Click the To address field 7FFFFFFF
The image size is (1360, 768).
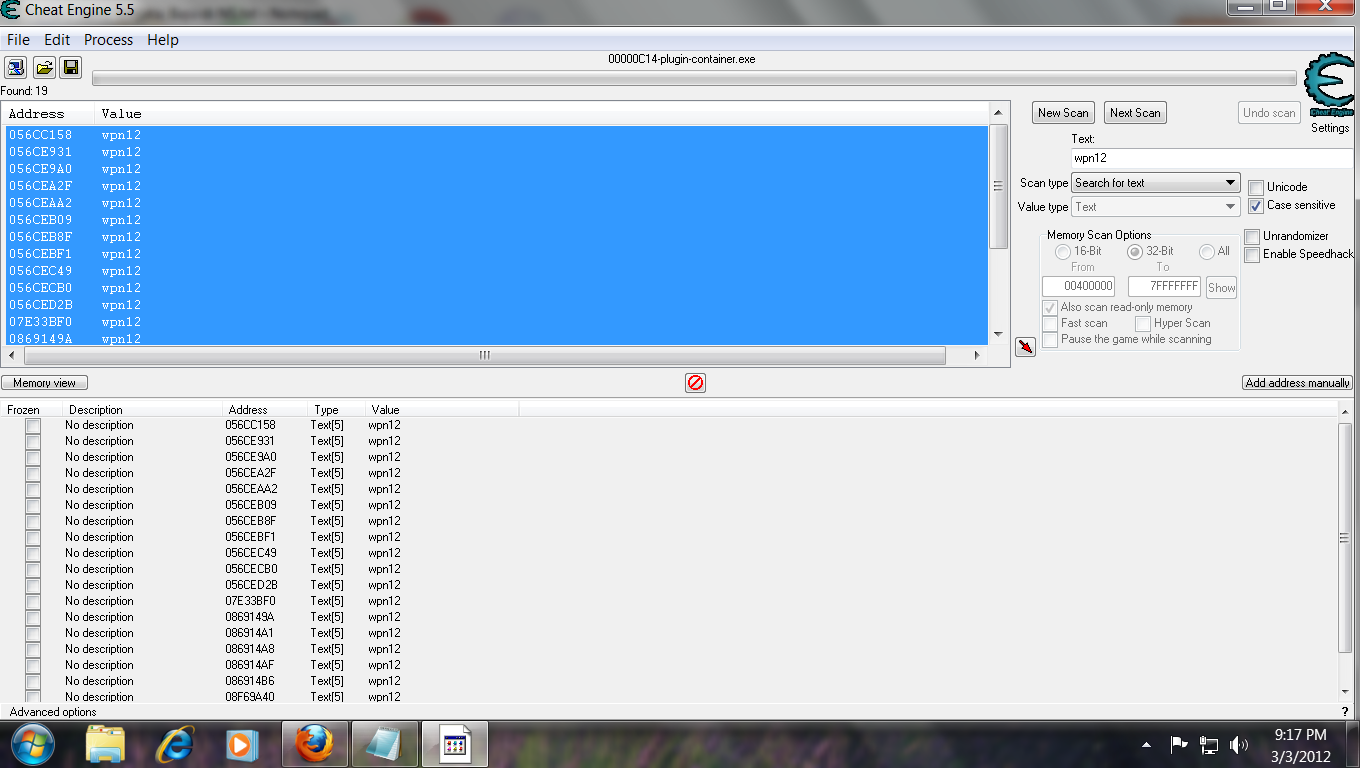click(1164, 287)
